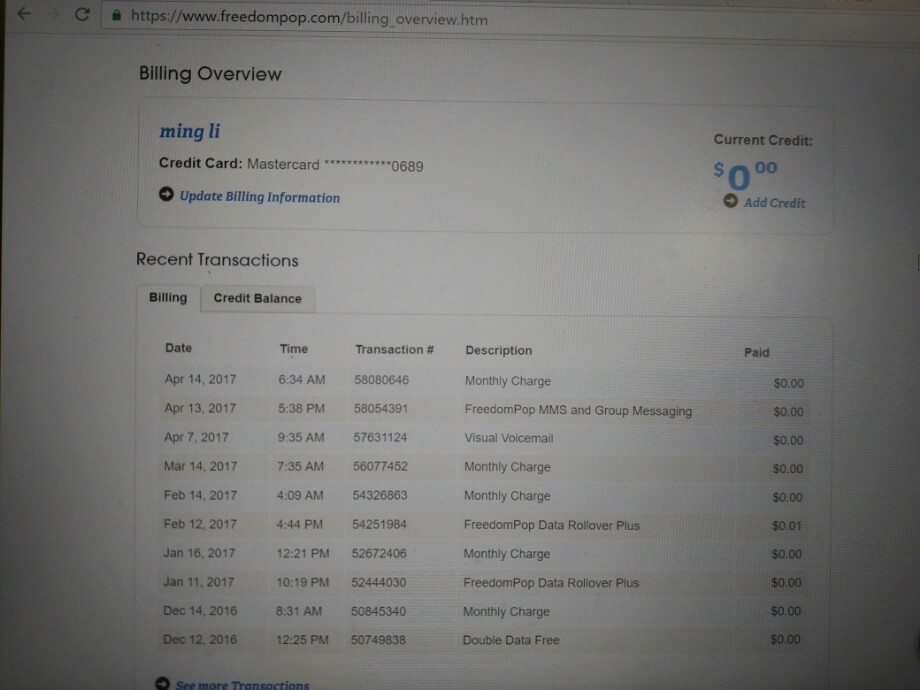Click the Billing Overview heading

[210, 74]
